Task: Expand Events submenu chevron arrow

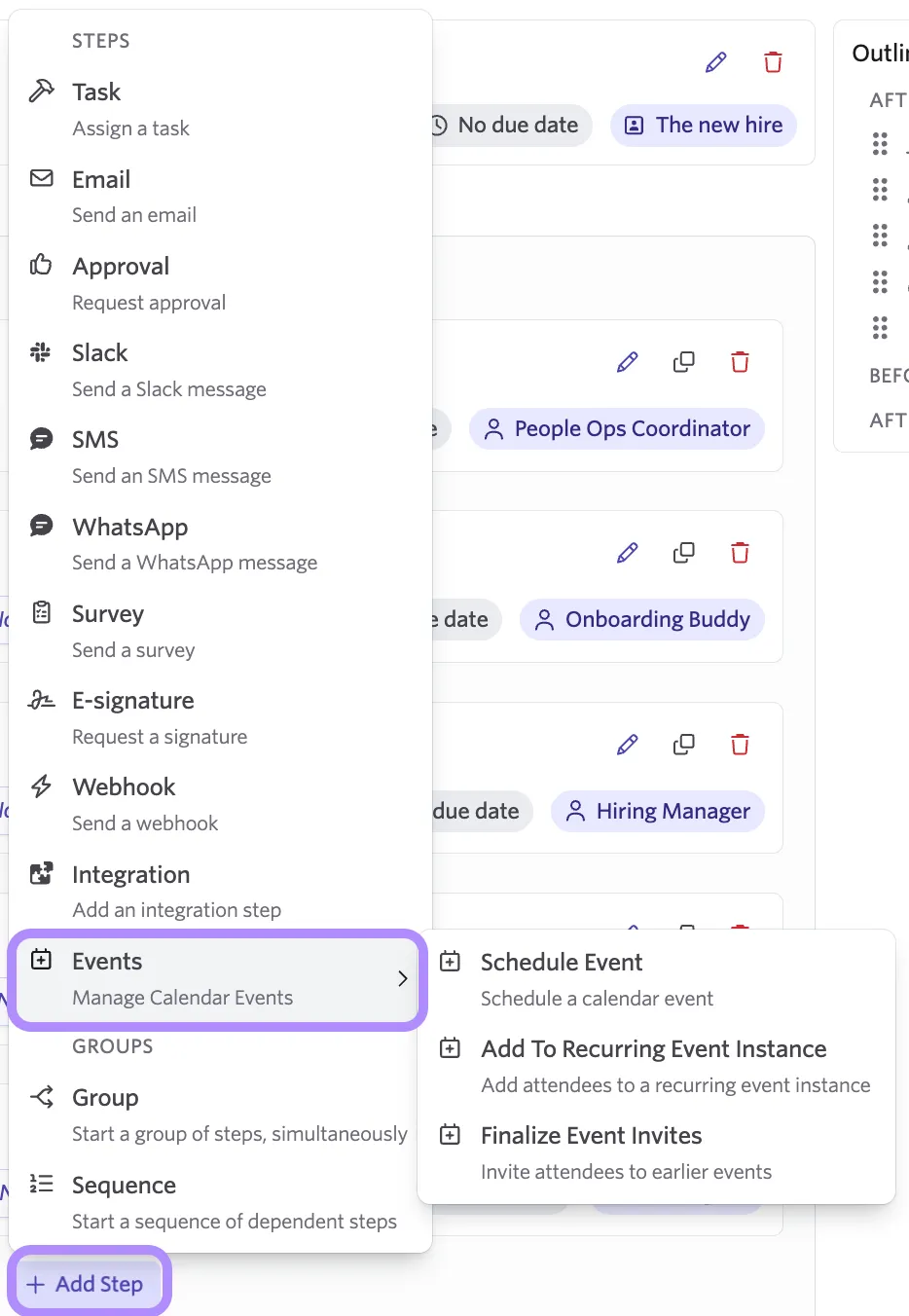Action: [x=402, y=978]
